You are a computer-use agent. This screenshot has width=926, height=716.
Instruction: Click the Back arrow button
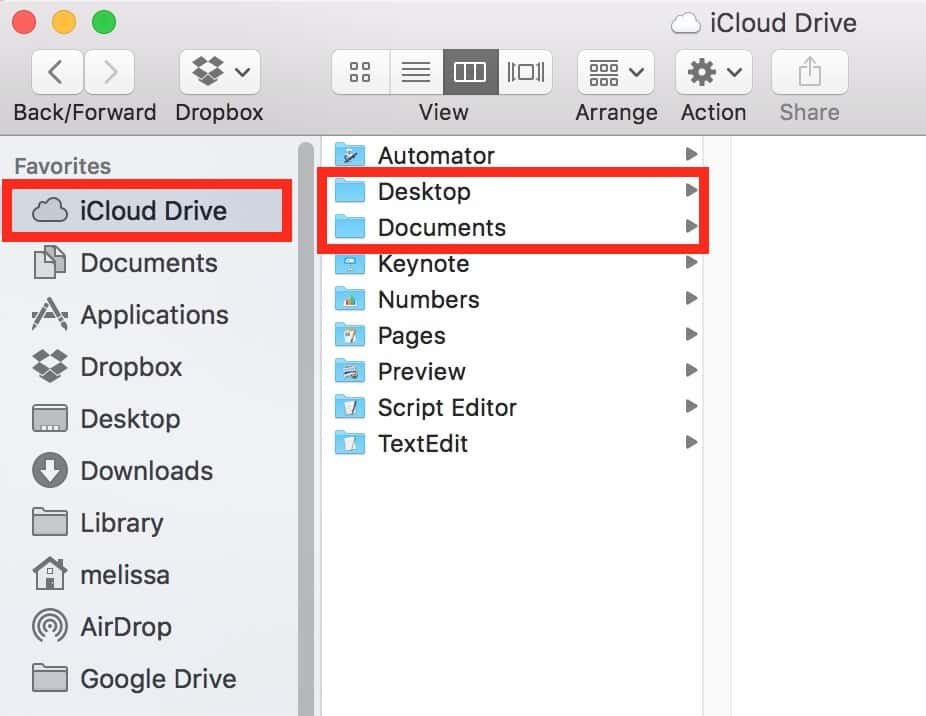point(58,72)
